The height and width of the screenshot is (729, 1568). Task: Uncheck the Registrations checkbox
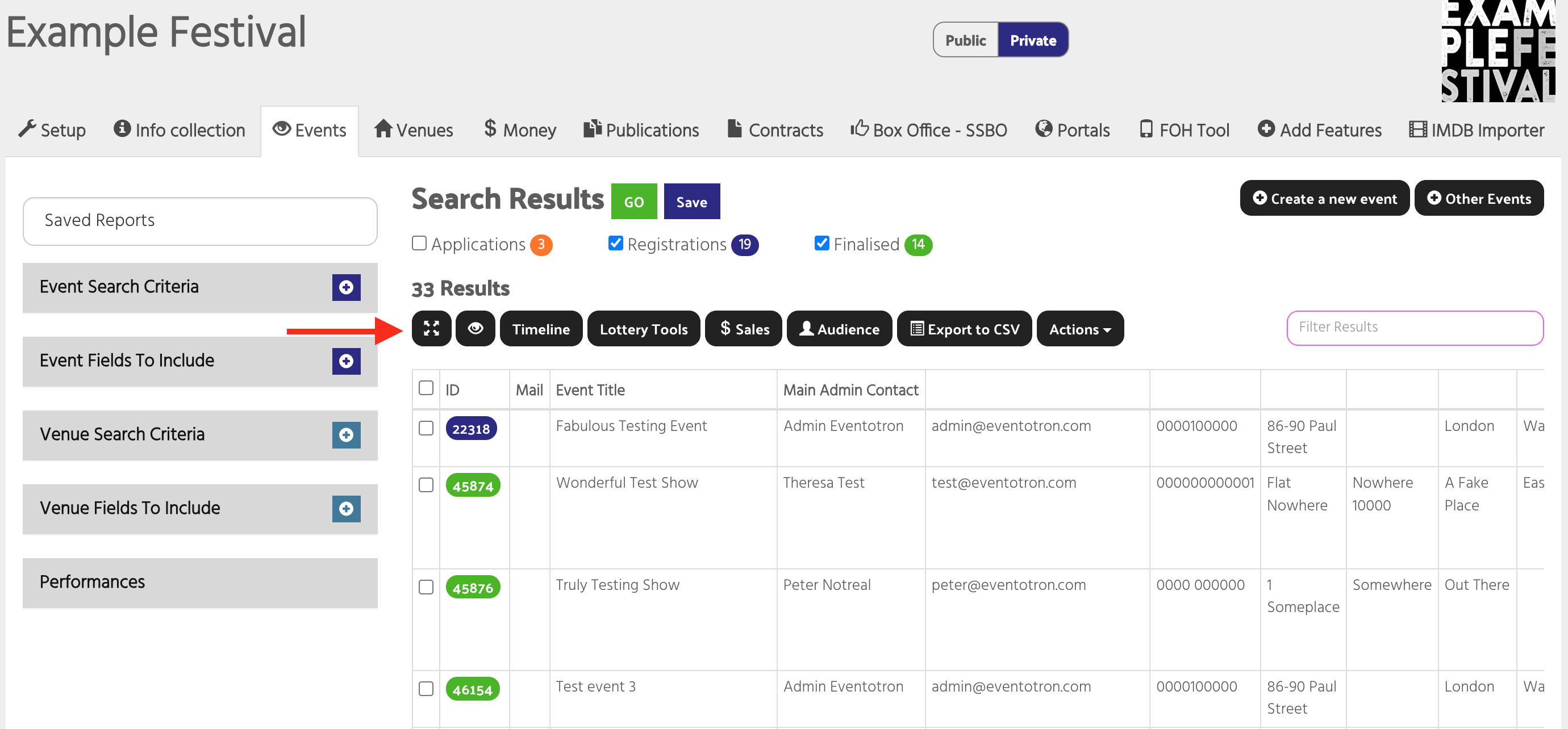tap(615, 244)
